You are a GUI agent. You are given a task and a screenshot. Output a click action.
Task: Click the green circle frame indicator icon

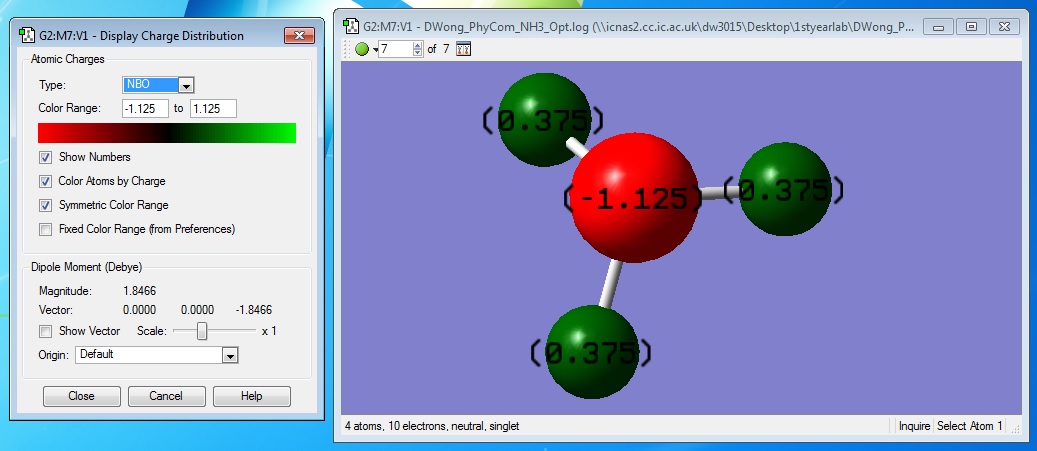click(362, 49)
